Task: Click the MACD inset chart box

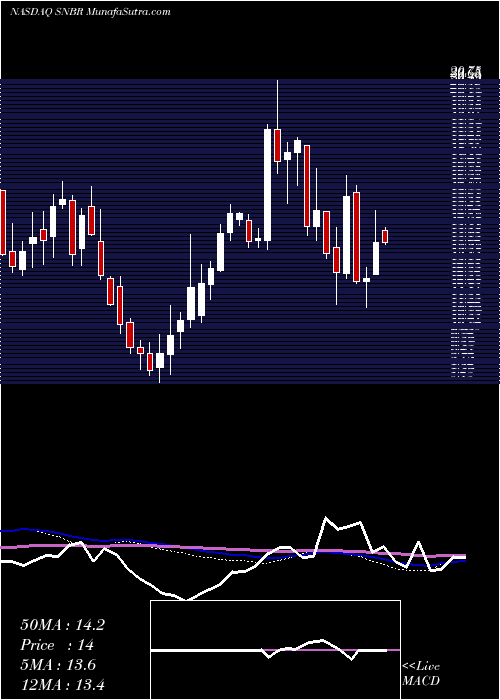Action: 275,650
